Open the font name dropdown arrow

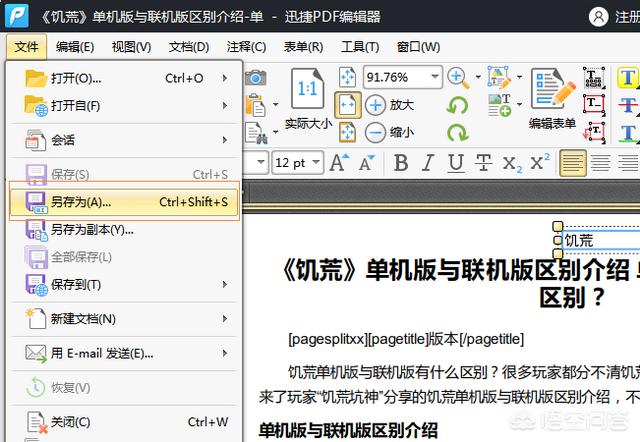click(261, 162)
